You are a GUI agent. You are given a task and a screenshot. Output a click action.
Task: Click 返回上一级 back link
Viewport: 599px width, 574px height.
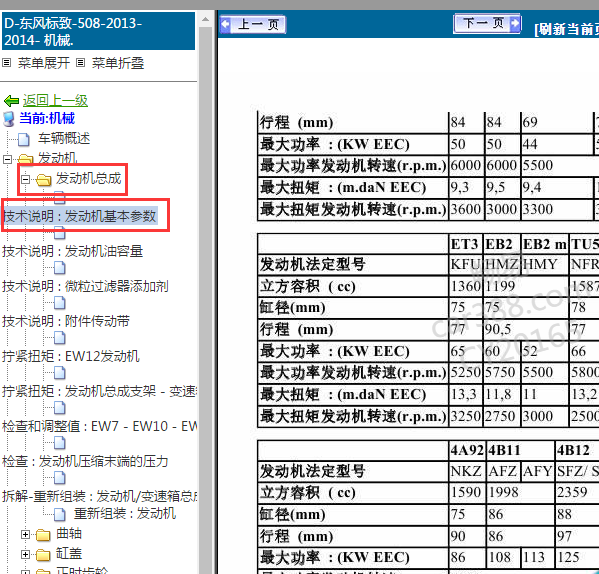[55, 100]
